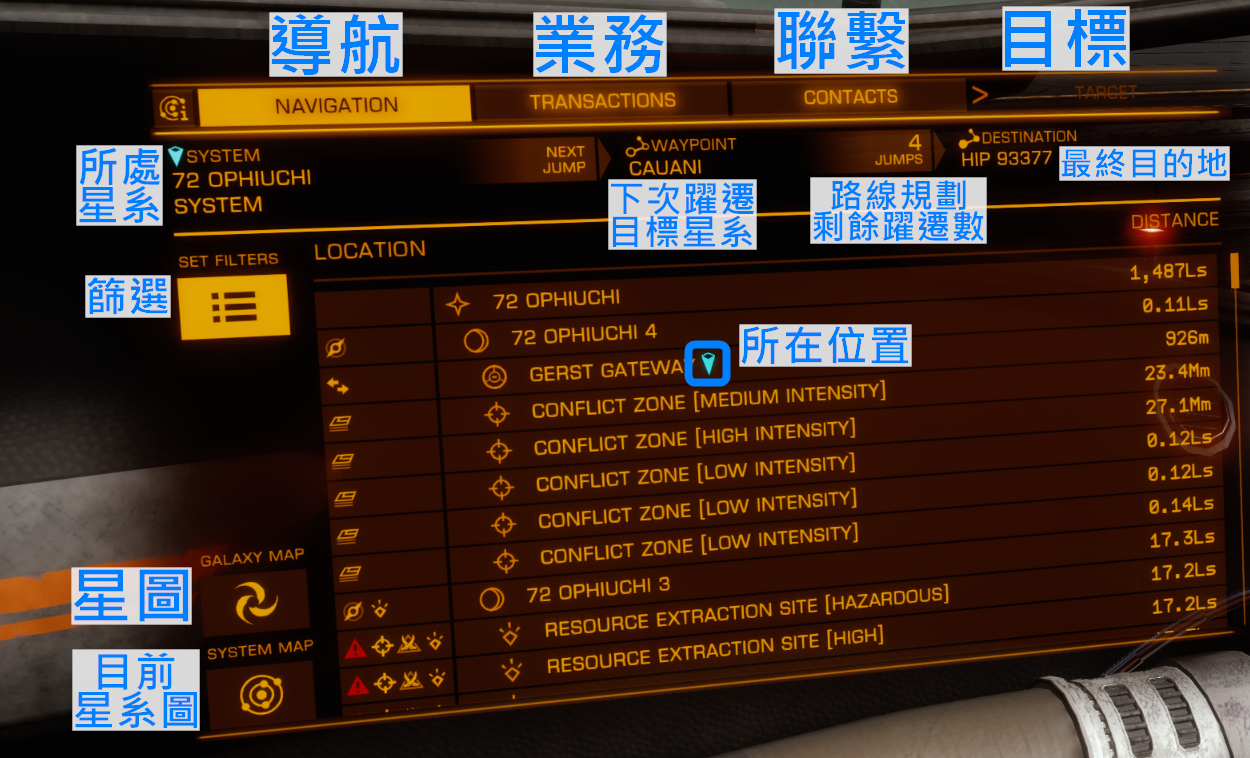Click the crosshair icon of Medium Intensity conflict zone
This screenshot has width=1250, height=758.
[x=495, y=413]
